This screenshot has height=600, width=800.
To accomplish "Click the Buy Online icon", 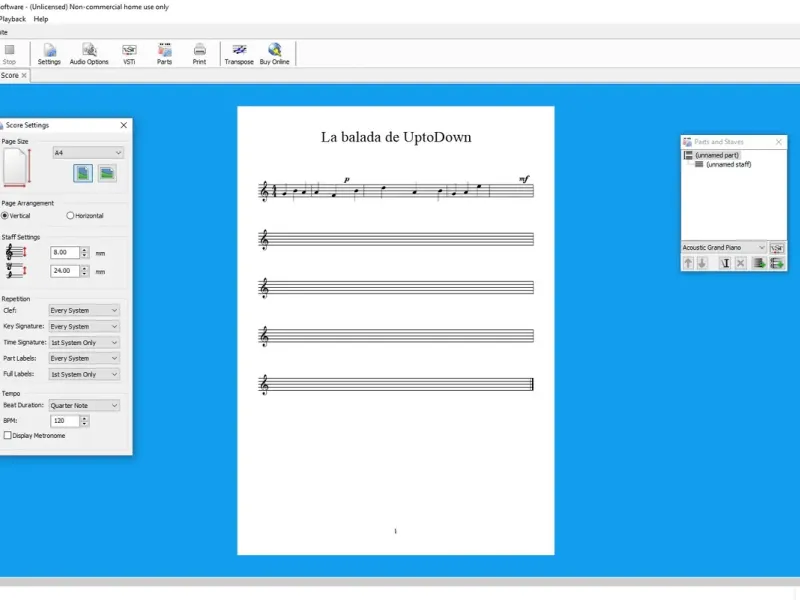I will (274, 54).
